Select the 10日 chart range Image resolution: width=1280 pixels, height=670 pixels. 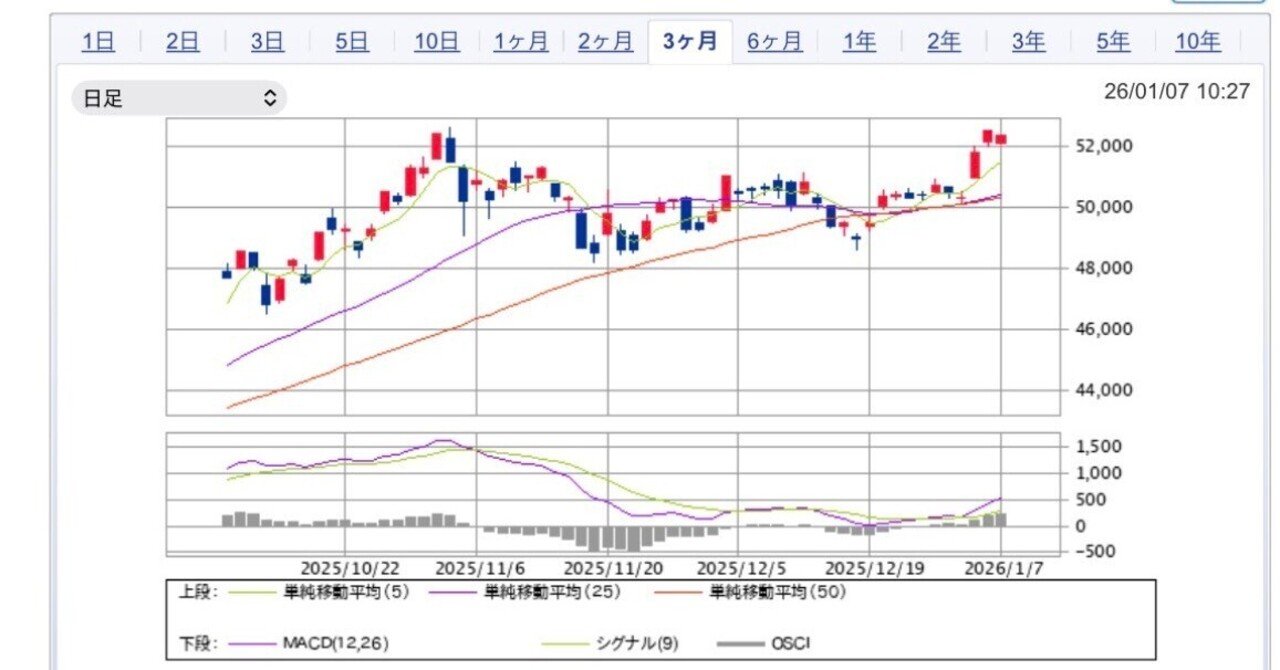click(x=436, y=42)
